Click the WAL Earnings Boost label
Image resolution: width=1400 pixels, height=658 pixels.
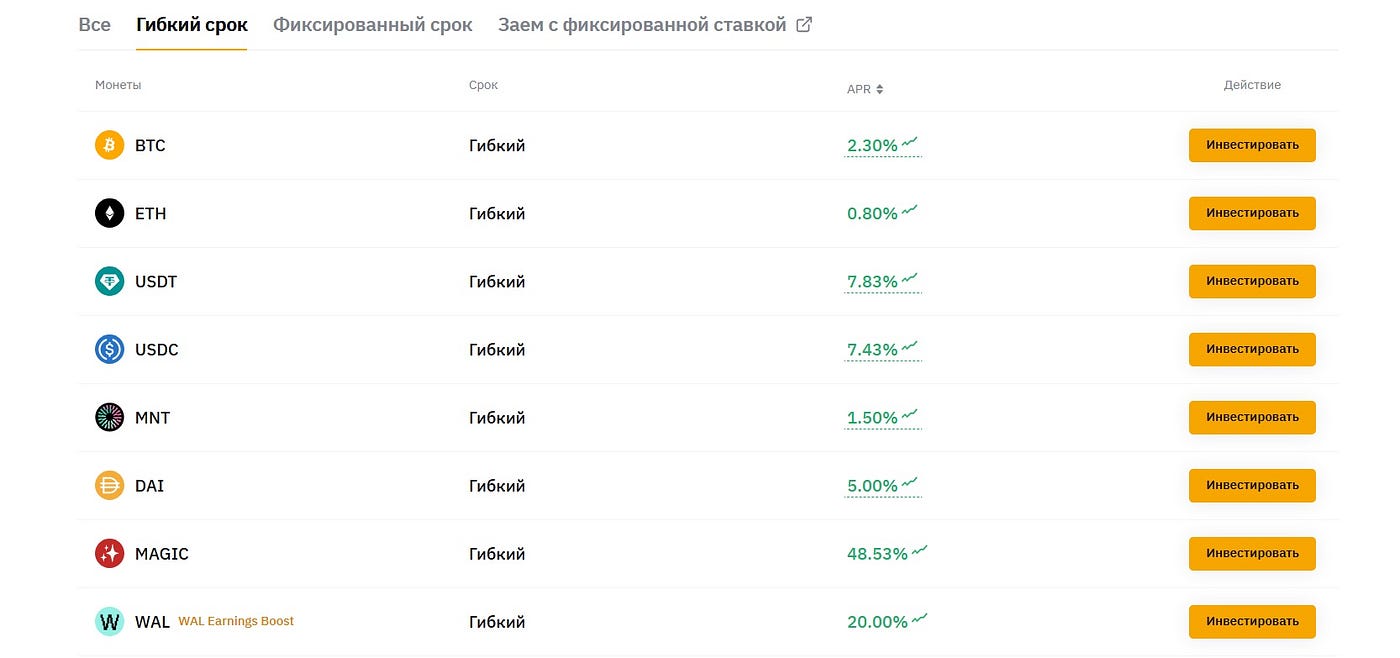pyautogui.click(x=236, y=621)
